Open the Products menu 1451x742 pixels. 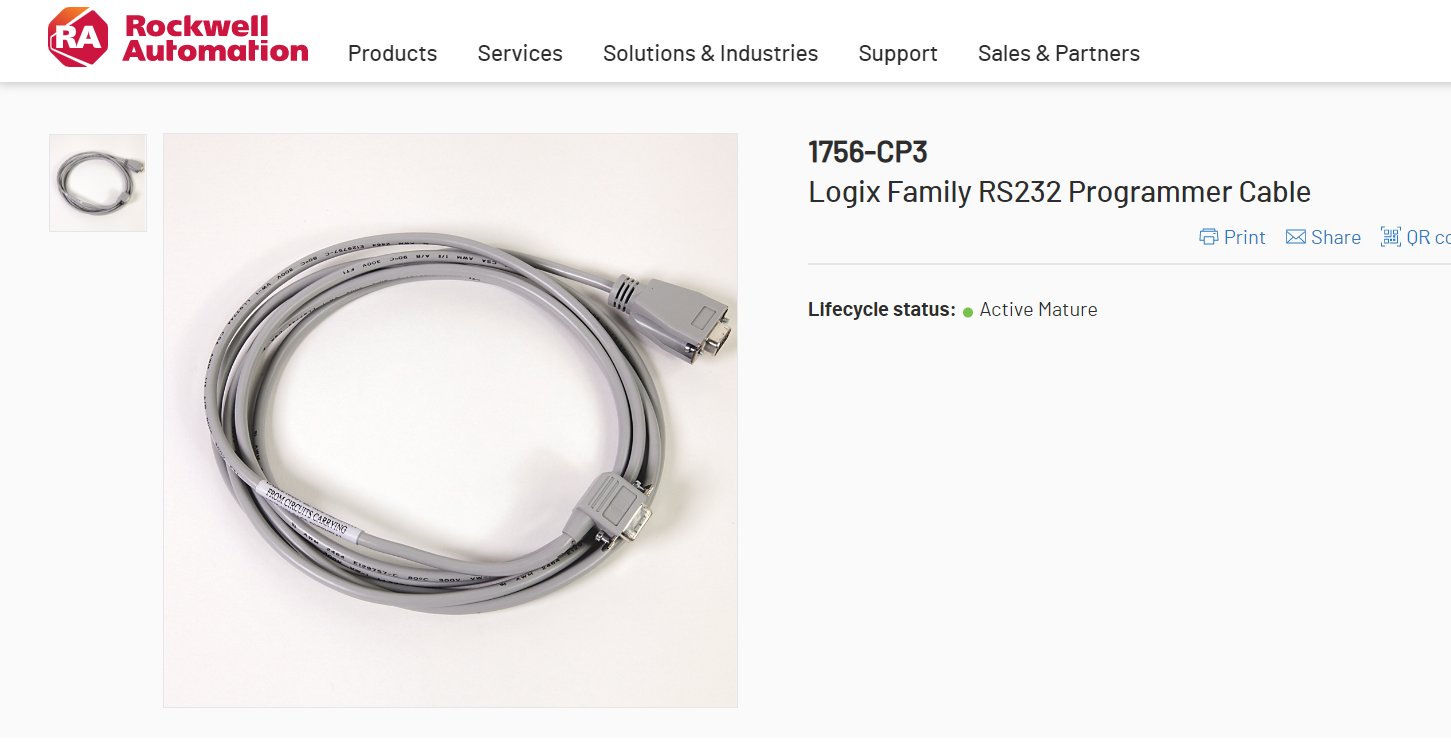tap(392, 53)
